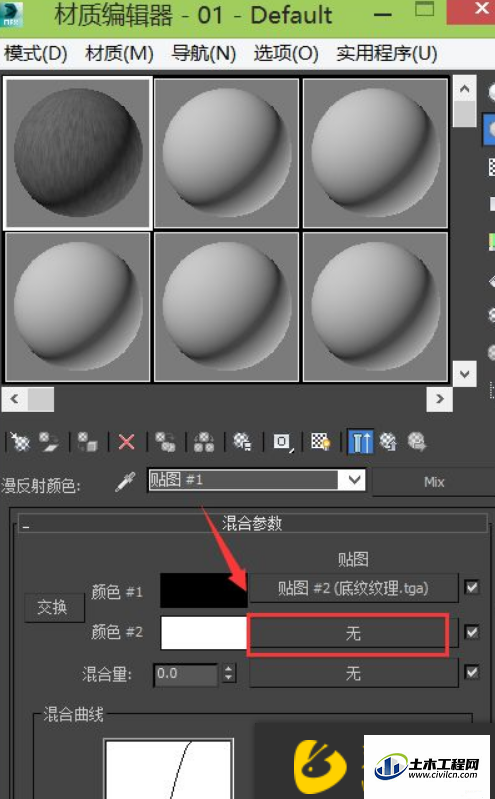Viewport: 495px width, 799px height.
Task: Reset map with red X icon
Action: coord(126,441)
